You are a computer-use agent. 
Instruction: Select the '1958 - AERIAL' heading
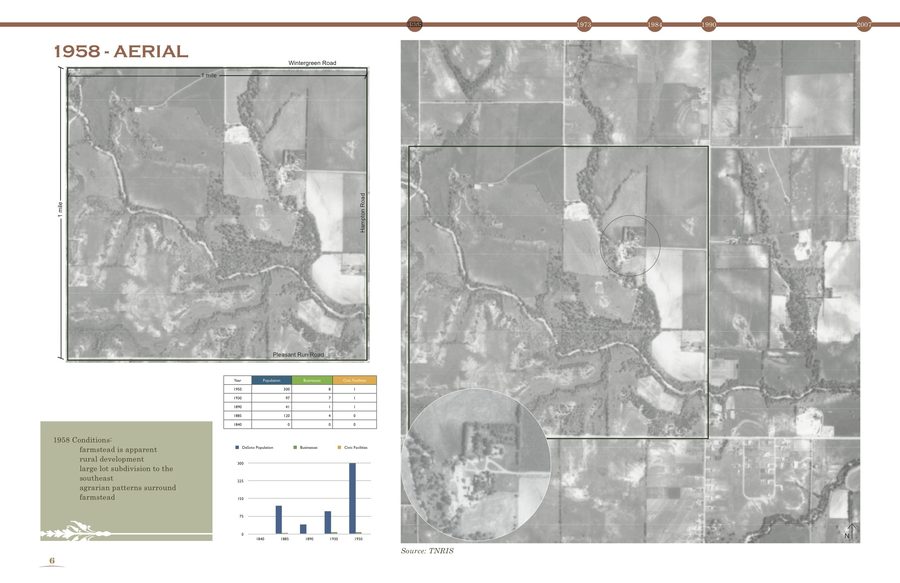pyautogui.click(x=121, y=52)
